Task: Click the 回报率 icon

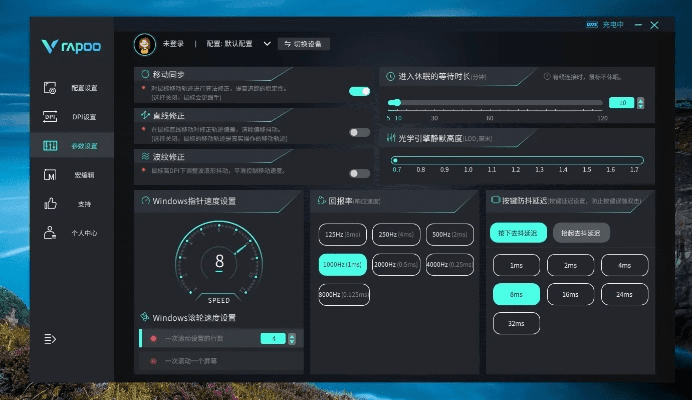Action: 322,201
